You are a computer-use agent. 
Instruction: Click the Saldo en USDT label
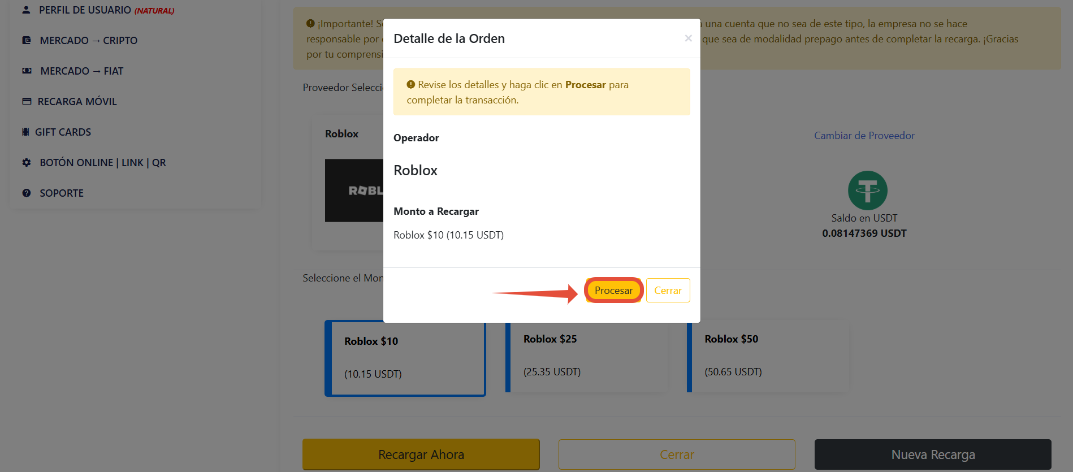pyautogui.click(x=864, y=218)
